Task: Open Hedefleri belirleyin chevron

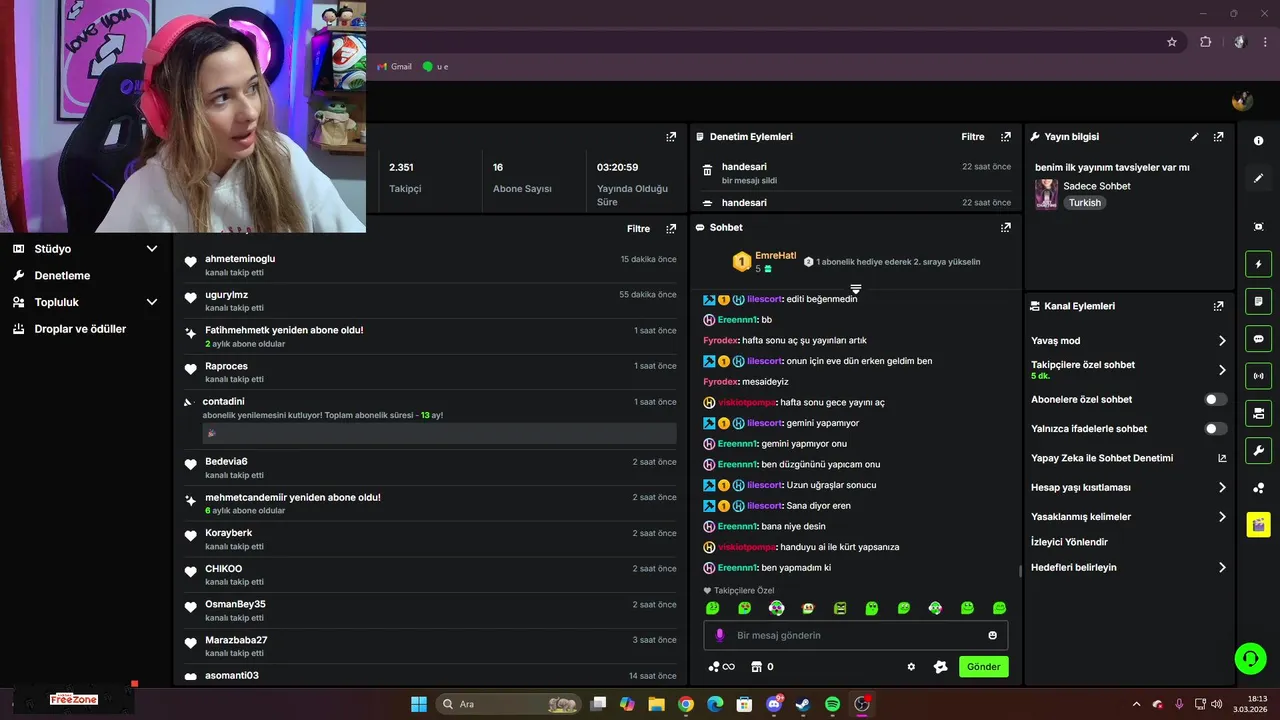Action: 1221,567
